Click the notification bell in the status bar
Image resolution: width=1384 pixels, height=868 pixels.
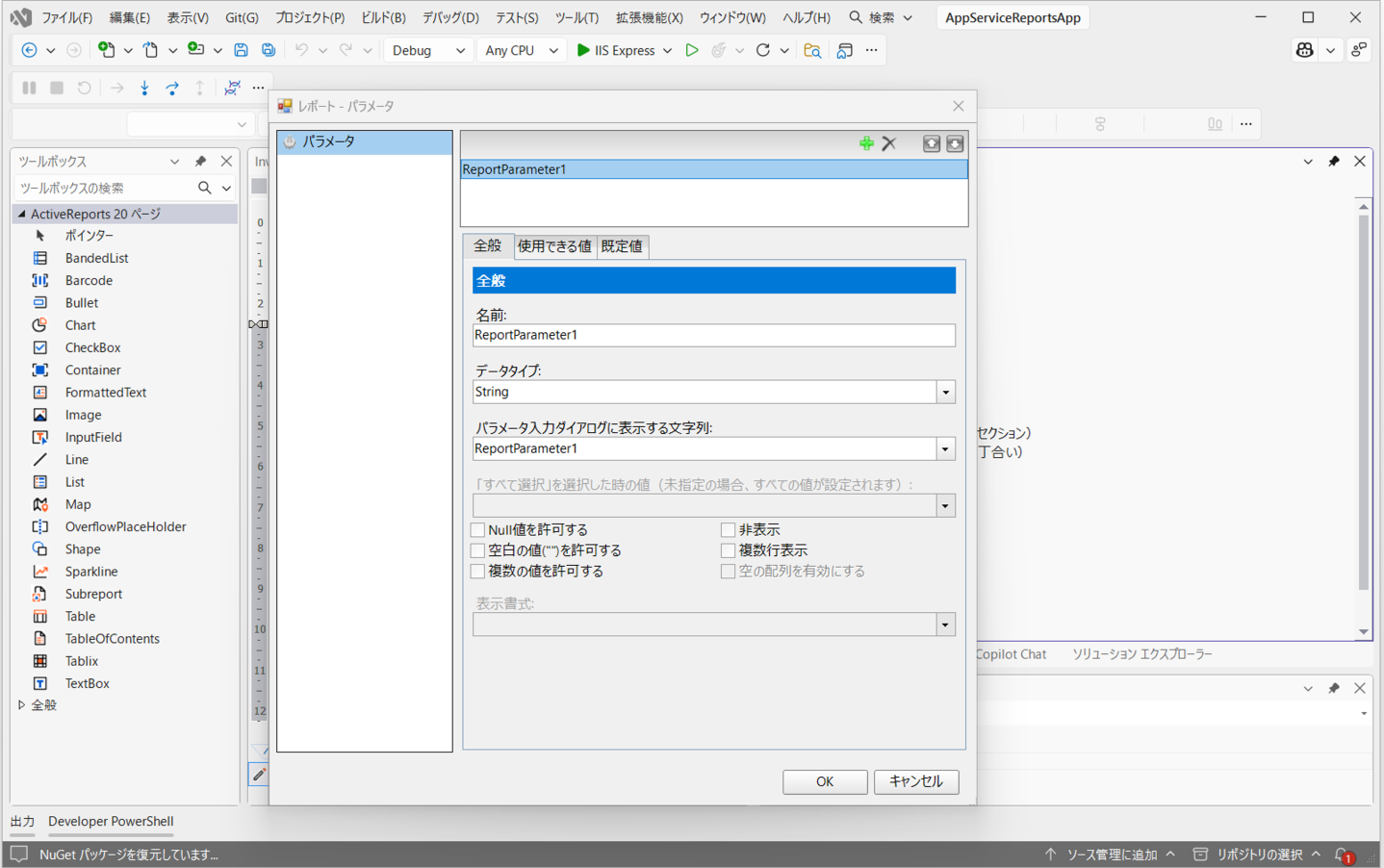point(1344,855)
